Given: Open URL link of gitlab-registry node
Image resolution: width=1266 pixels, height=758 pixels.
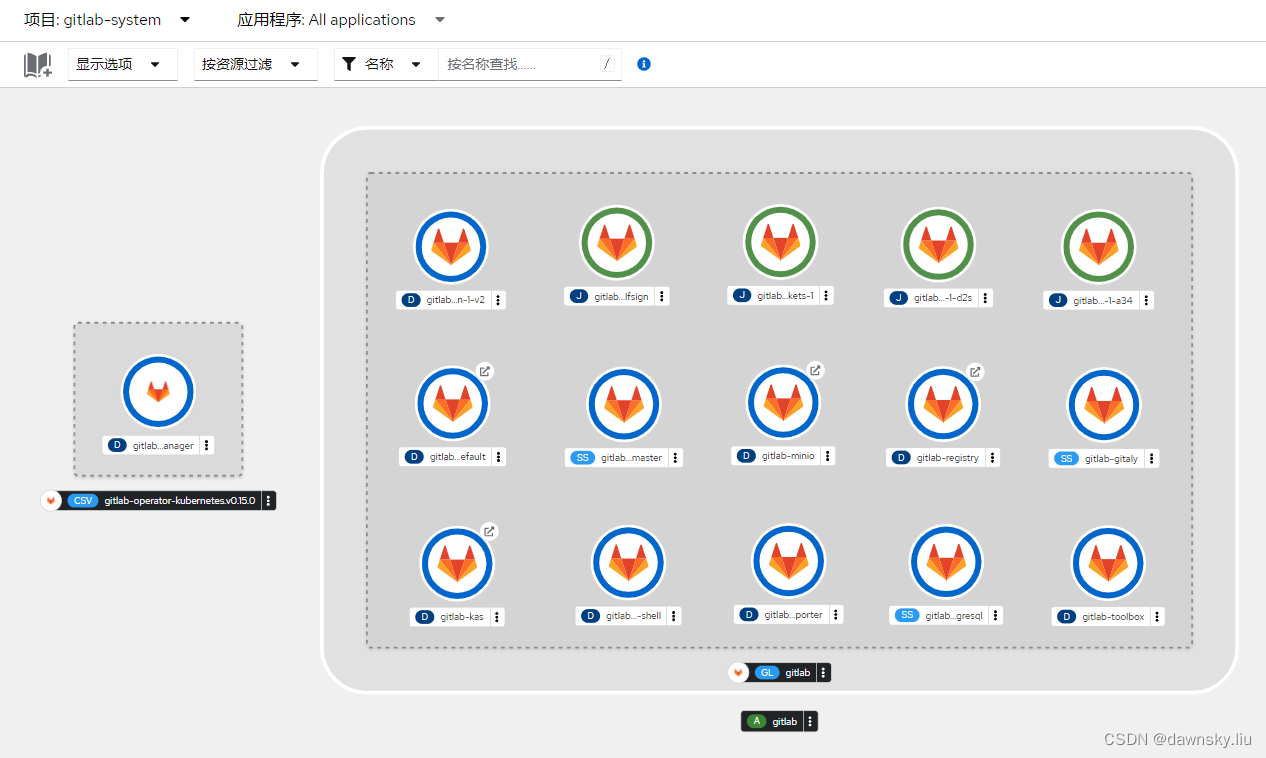Looking at the screenshot, I should coord(975,372).
